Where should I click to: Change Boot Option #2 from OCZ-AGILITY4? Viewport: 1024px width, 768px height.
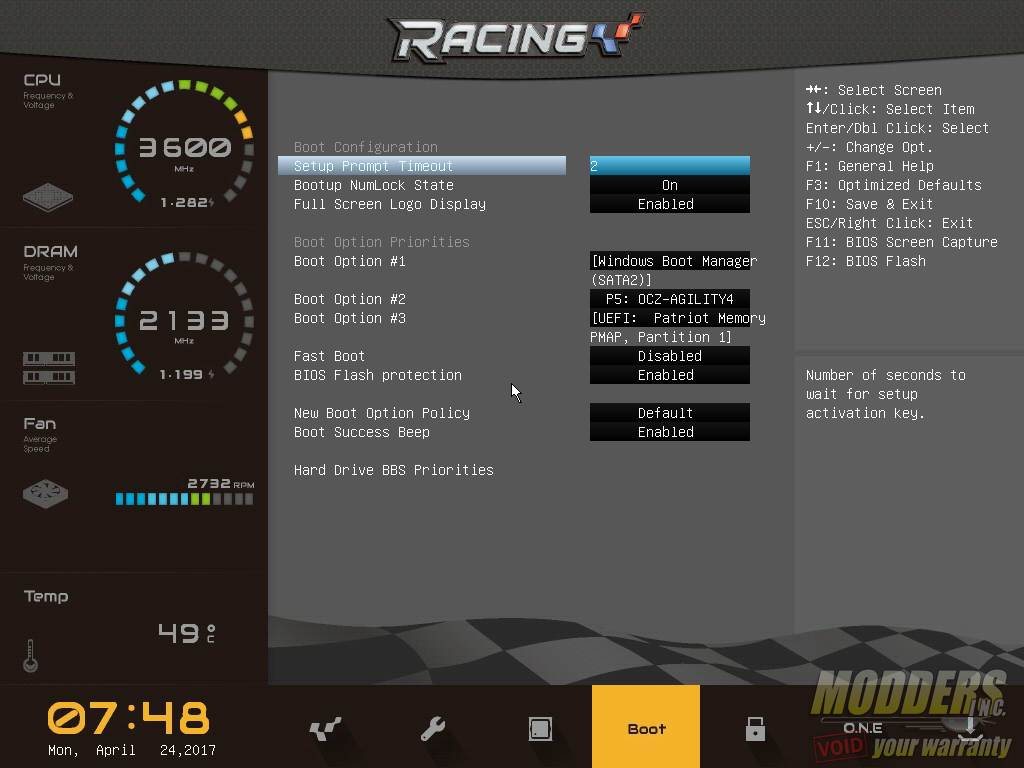point(669,299)
